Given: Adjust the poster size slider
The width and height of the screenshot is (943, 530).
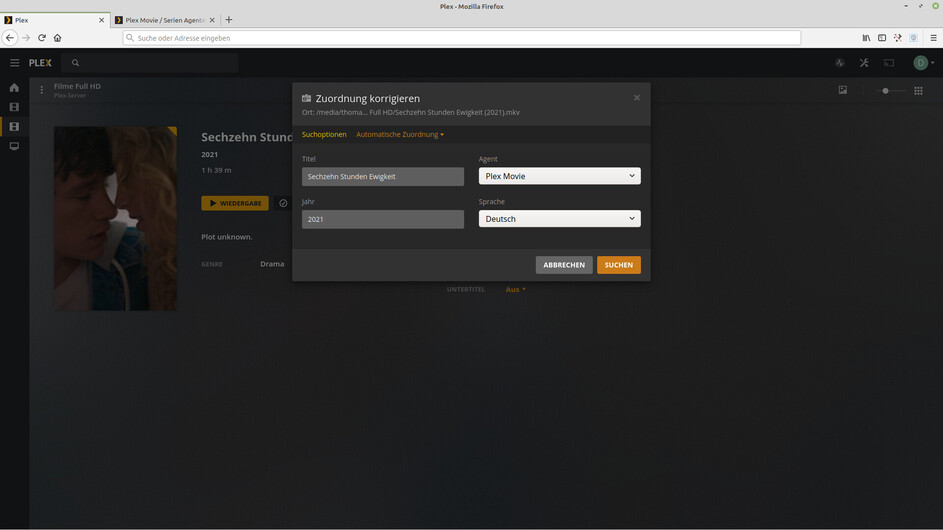Looking at the screenshot, I should point(885,91).
